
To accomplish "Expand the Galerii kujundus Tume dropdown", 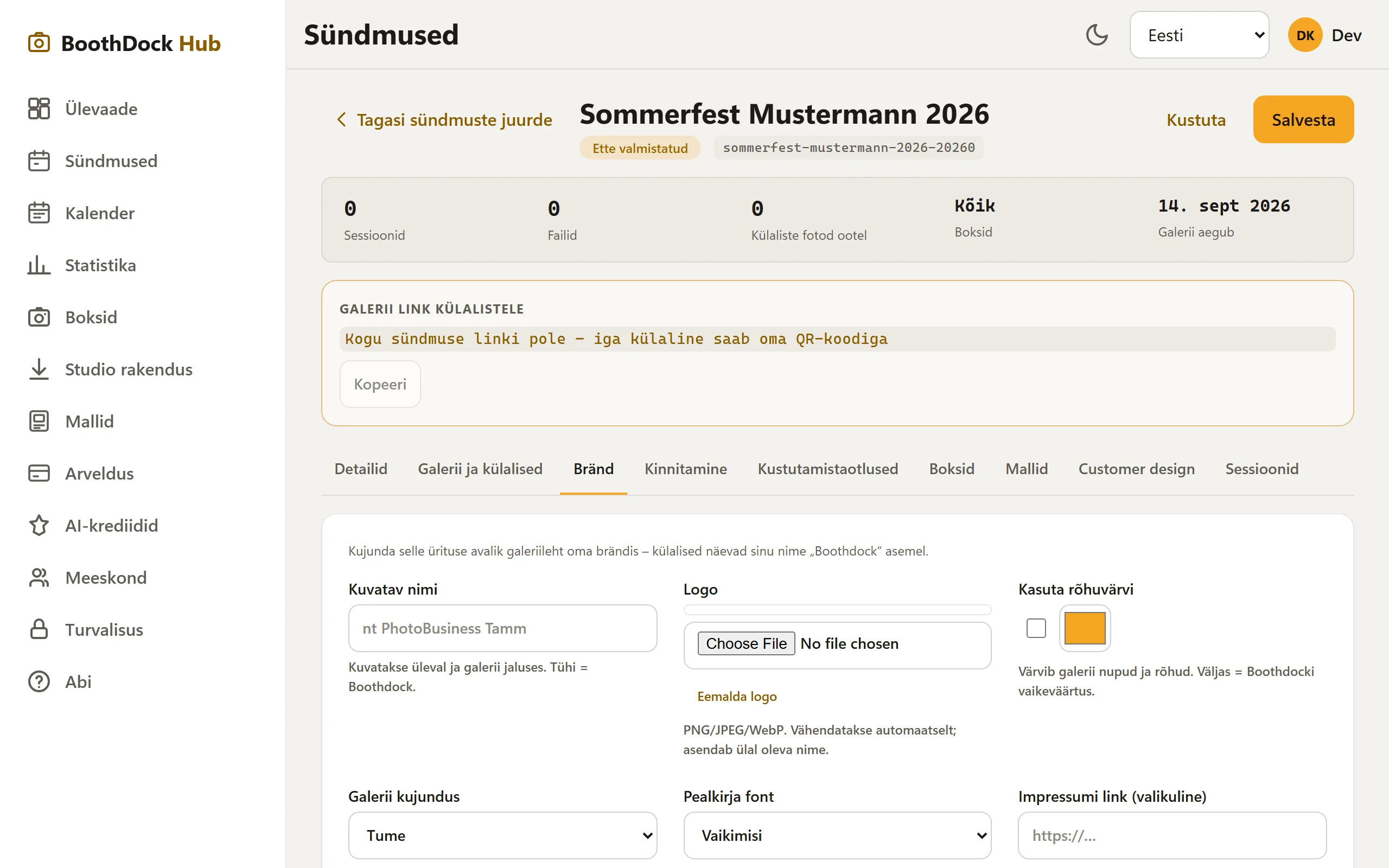I will (x=503, y=835).
